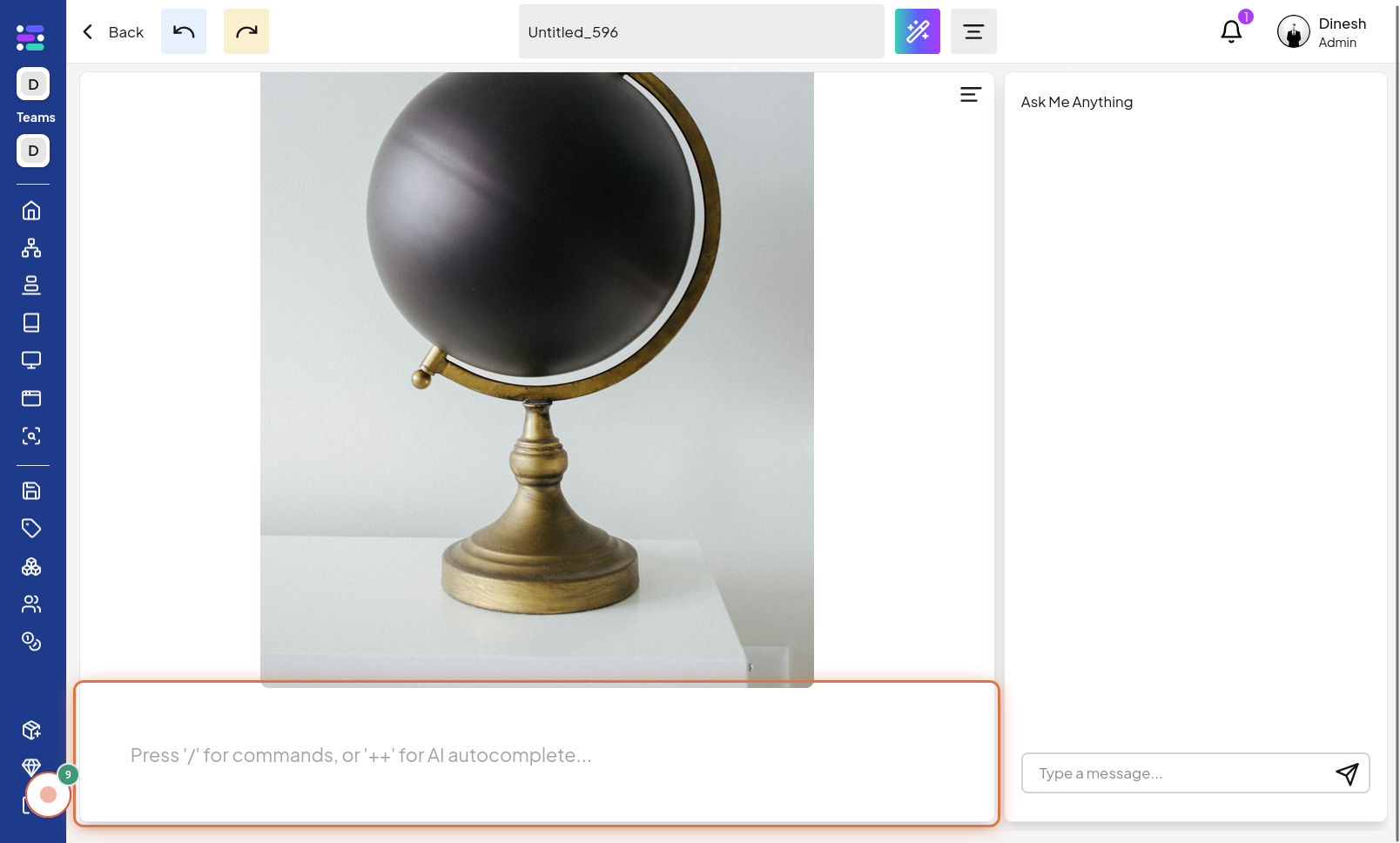Image resolution: width=1400 pixels, height=843 pixels.
Task: Open the editor outline menu icon
Action: click(x=971, y=94)
